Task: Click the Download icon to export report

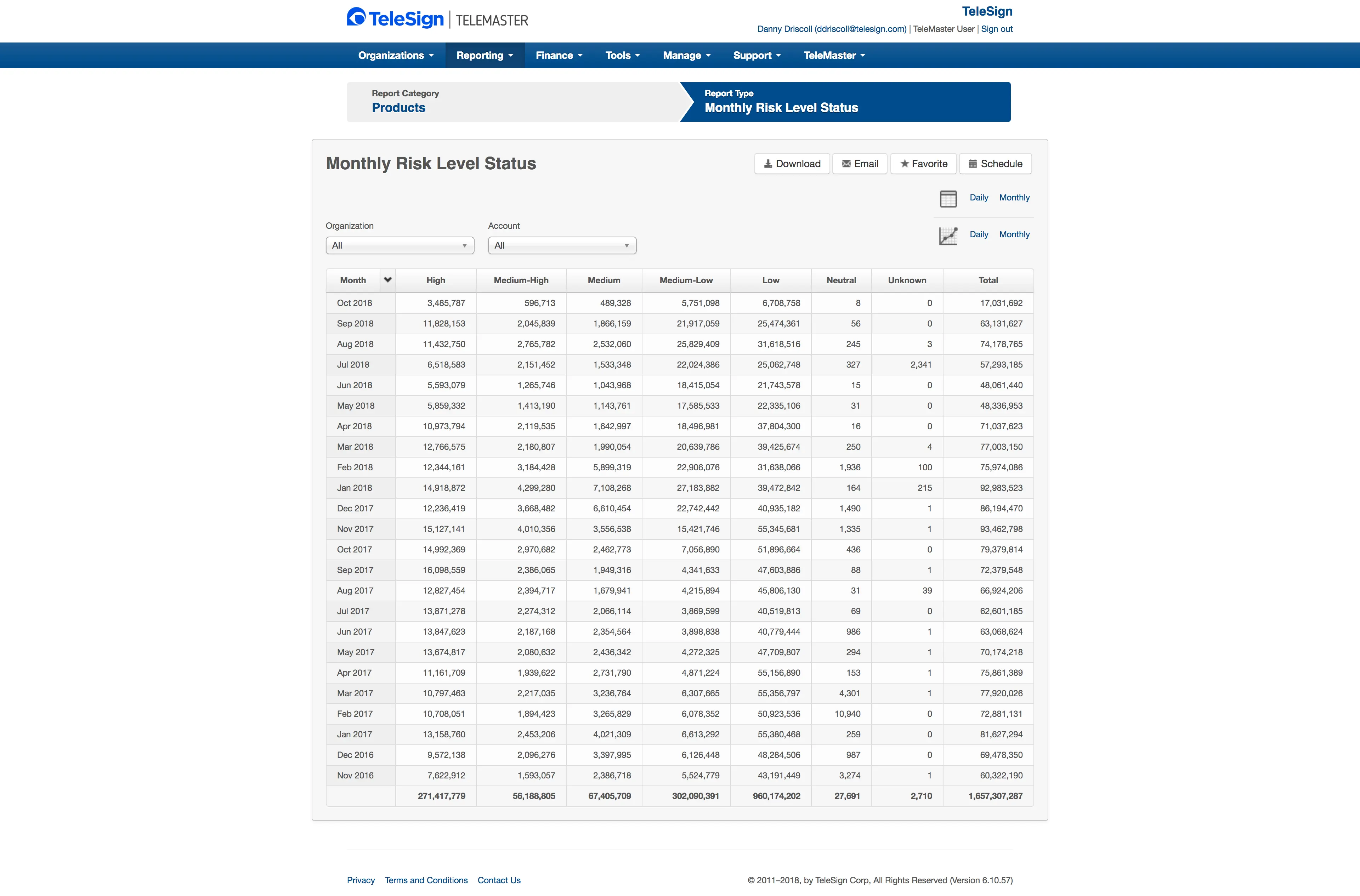Action: point(769,164)
